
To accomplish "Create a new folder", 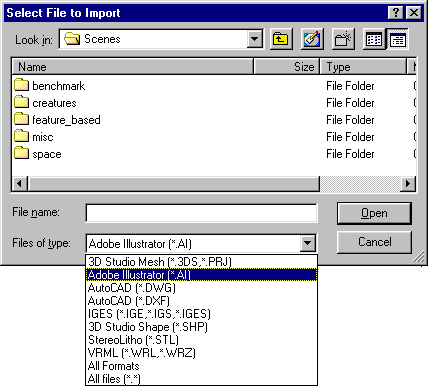I will point(343,39).
